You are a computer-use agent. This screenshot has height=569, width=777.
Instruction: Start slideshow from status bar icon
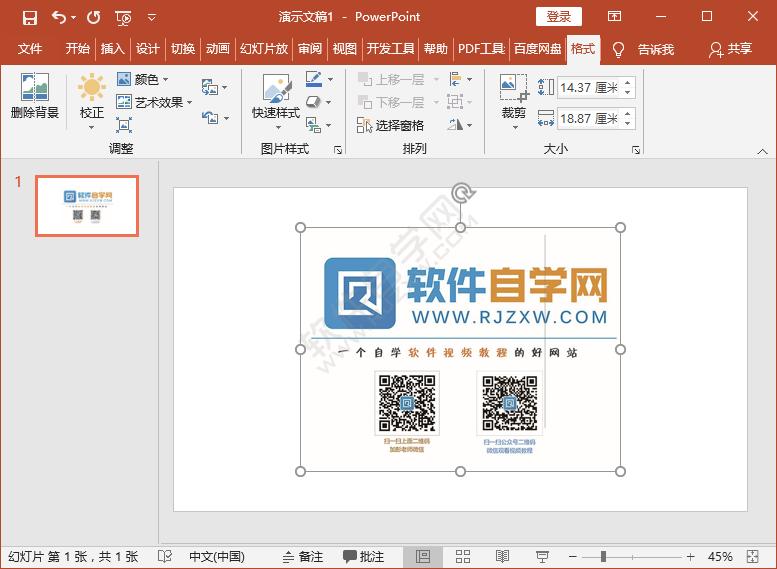543,556
